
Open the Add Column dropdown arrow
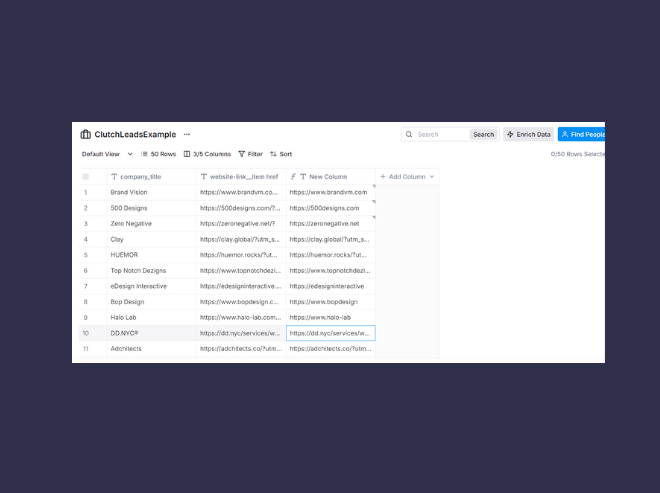(x=432, y=177)
